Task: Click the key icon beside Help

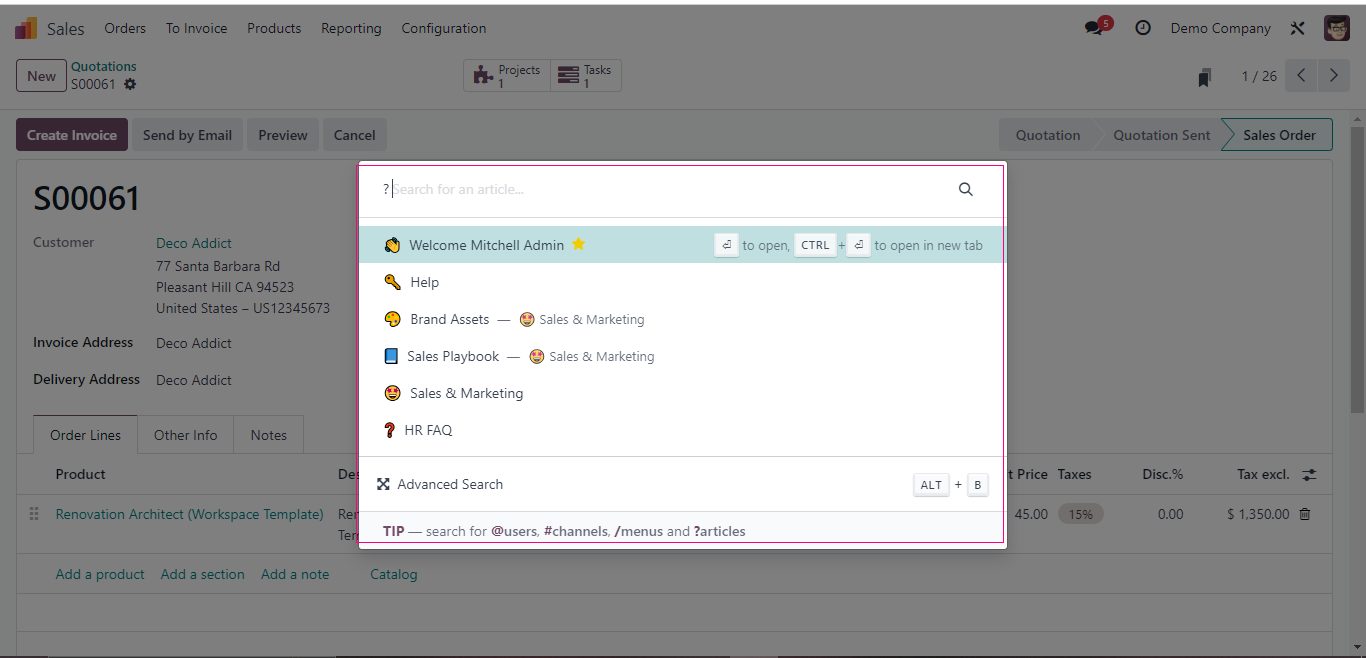Action: (392, 282)
